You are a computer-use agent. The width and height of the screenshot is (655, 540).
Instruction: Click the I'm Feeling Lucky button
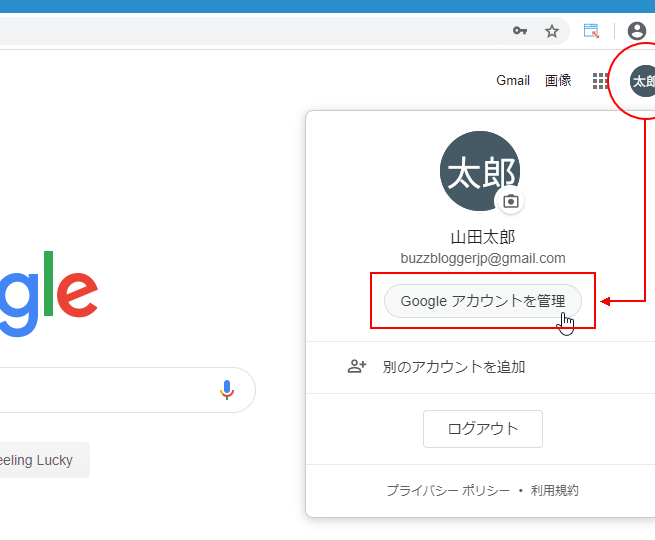click(42, 460)
